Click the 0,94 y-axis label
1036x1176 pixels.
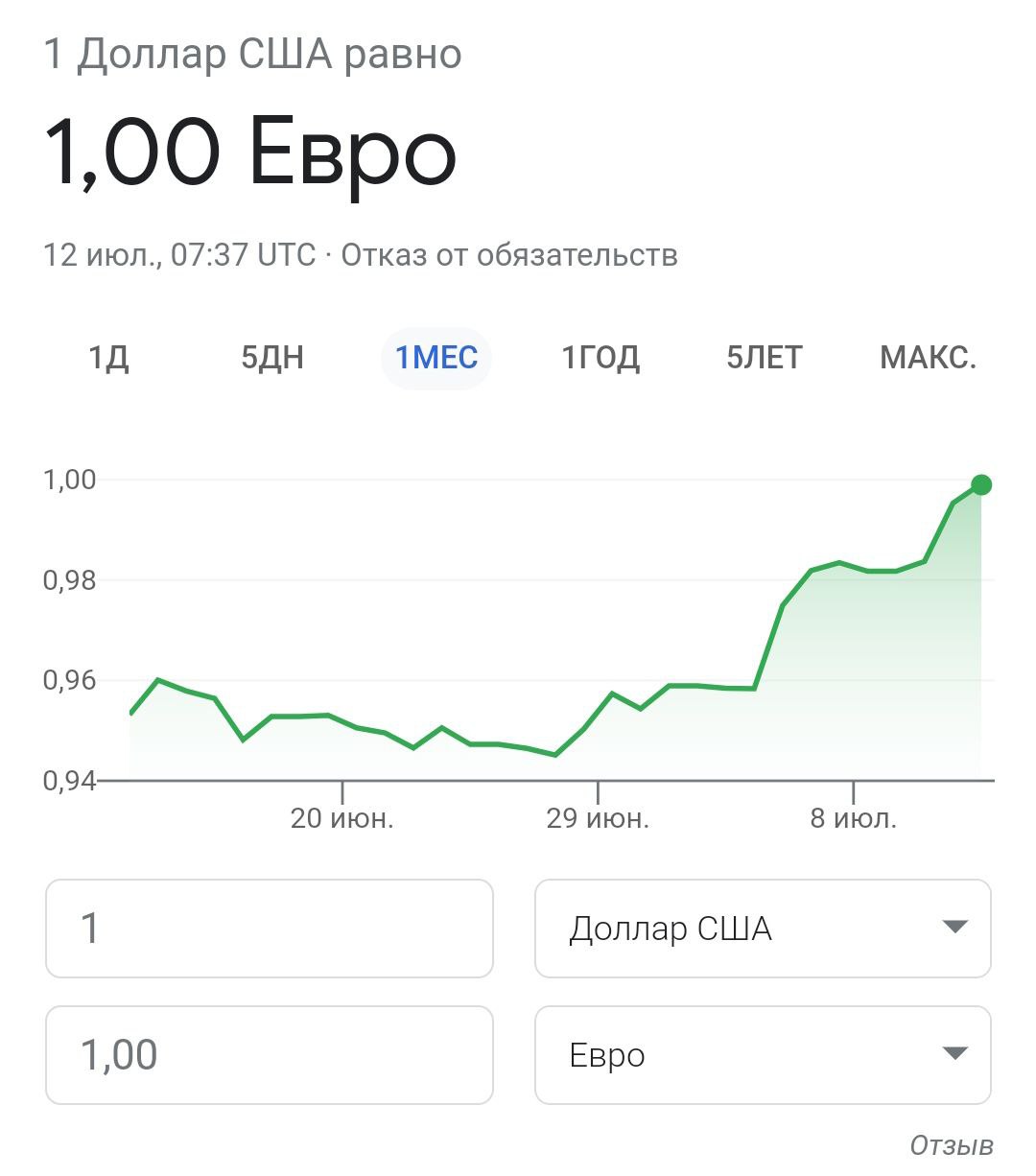[x=70, y=781]
